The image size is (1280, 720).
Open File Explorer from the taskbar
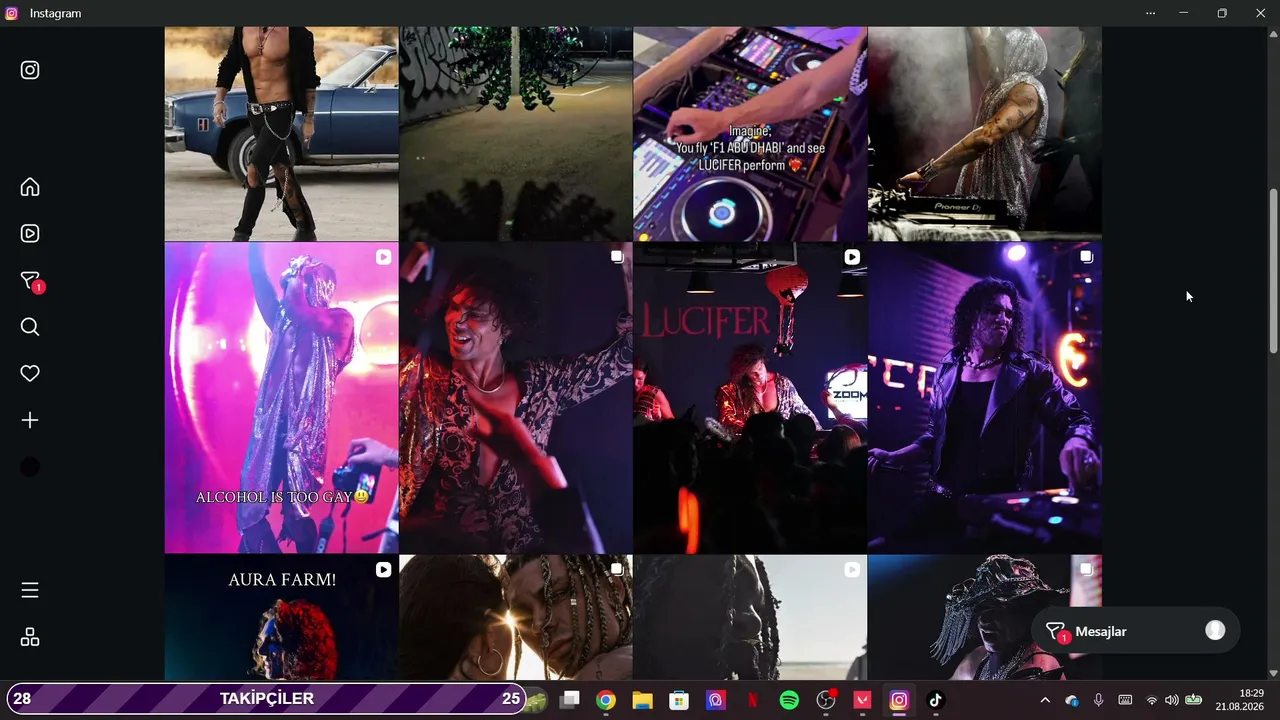(642, 700)
